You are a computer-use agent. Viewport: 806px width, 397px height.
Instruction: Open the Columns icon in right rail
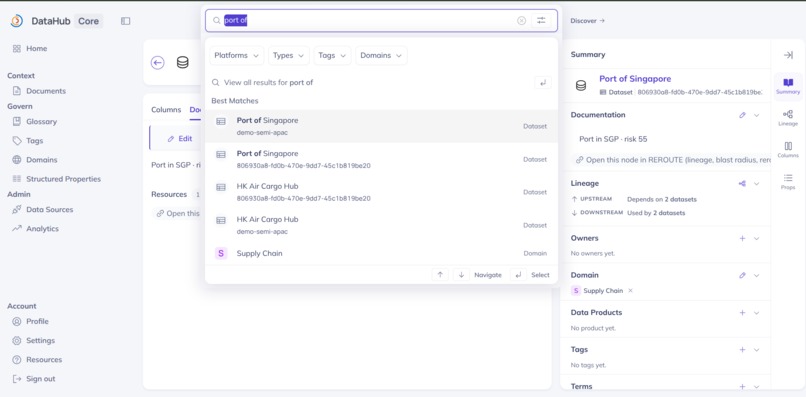[788, 150]
